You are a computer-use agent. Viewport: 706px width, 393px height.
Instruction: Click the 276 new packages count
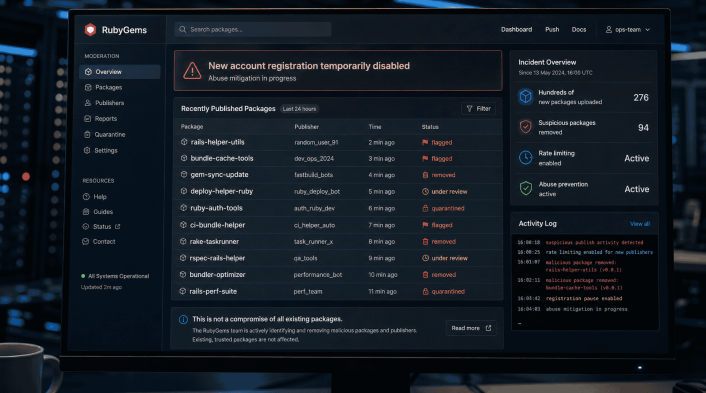[x=641, y=97]
